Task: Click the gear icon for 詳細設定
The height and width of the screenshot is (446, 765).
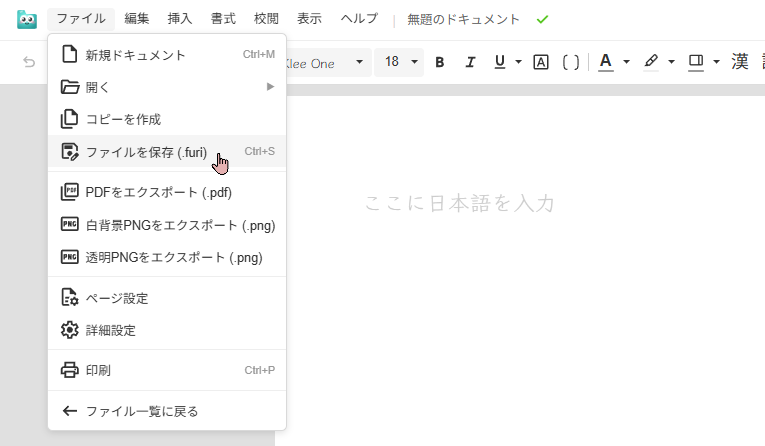Action: pyautogui.click(x=69, y=330)
